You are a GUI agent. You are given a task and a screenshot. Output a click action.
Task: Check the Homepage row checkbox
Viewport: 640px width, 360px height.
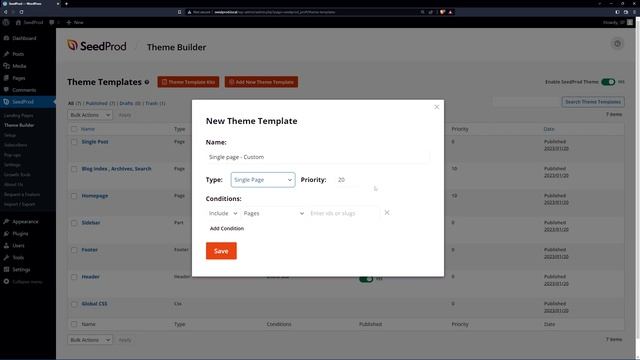74,196
